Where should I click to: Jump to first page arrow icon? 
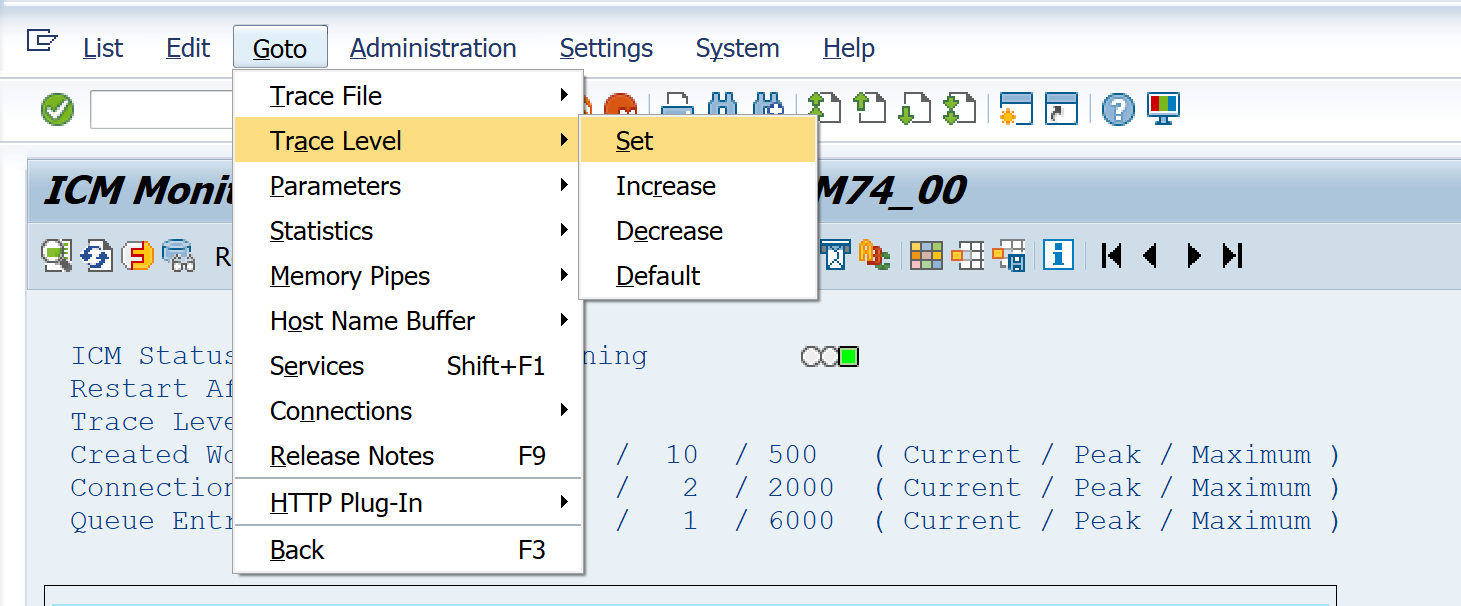coord(1110,256)
